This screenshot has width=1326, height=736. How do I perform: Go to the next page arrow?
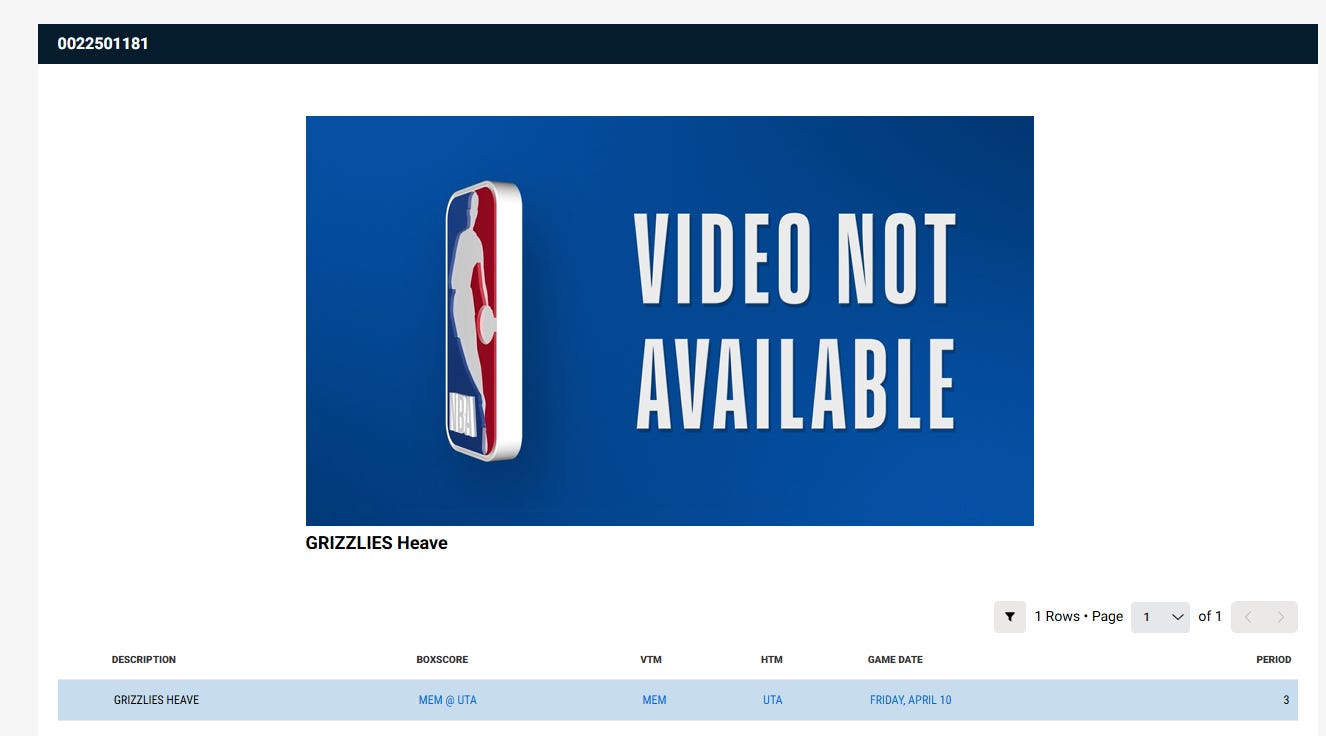tap(1281, 617)
